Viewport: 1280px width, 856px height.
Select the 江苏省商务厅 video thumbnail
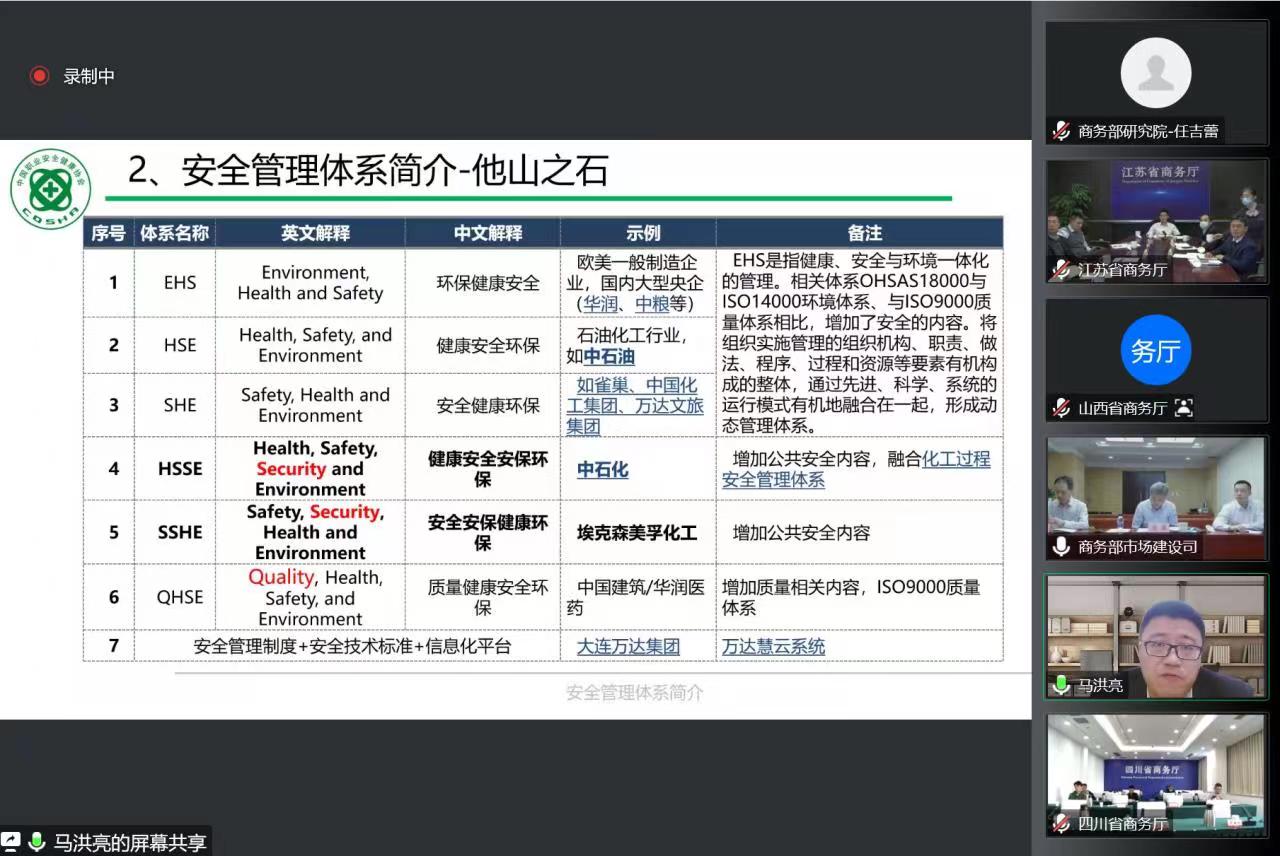1156,221
